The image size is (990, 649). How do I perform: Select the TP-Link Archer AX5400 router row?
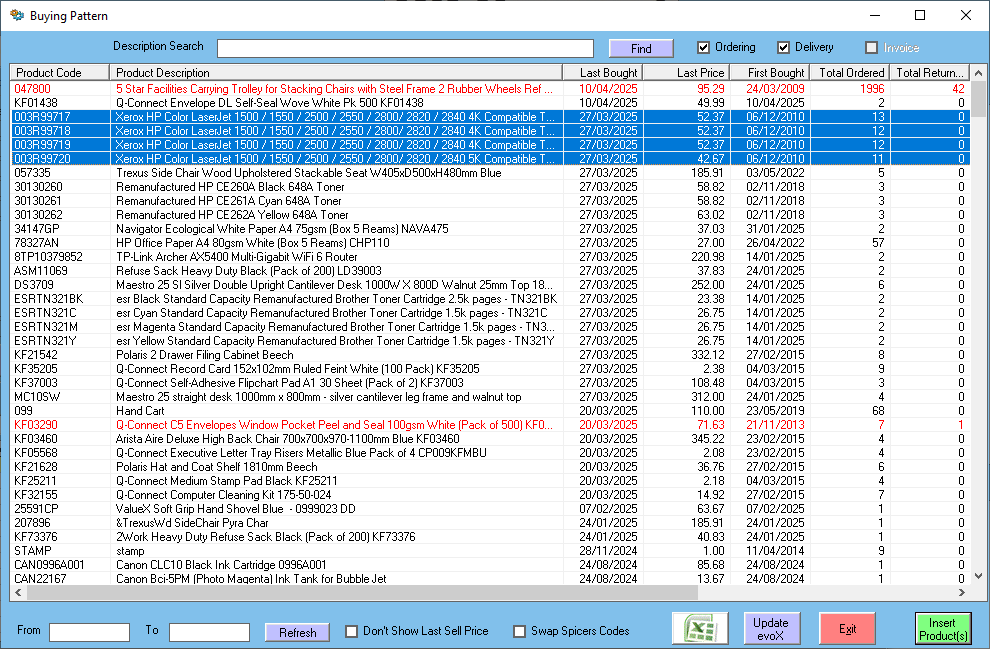490,257
